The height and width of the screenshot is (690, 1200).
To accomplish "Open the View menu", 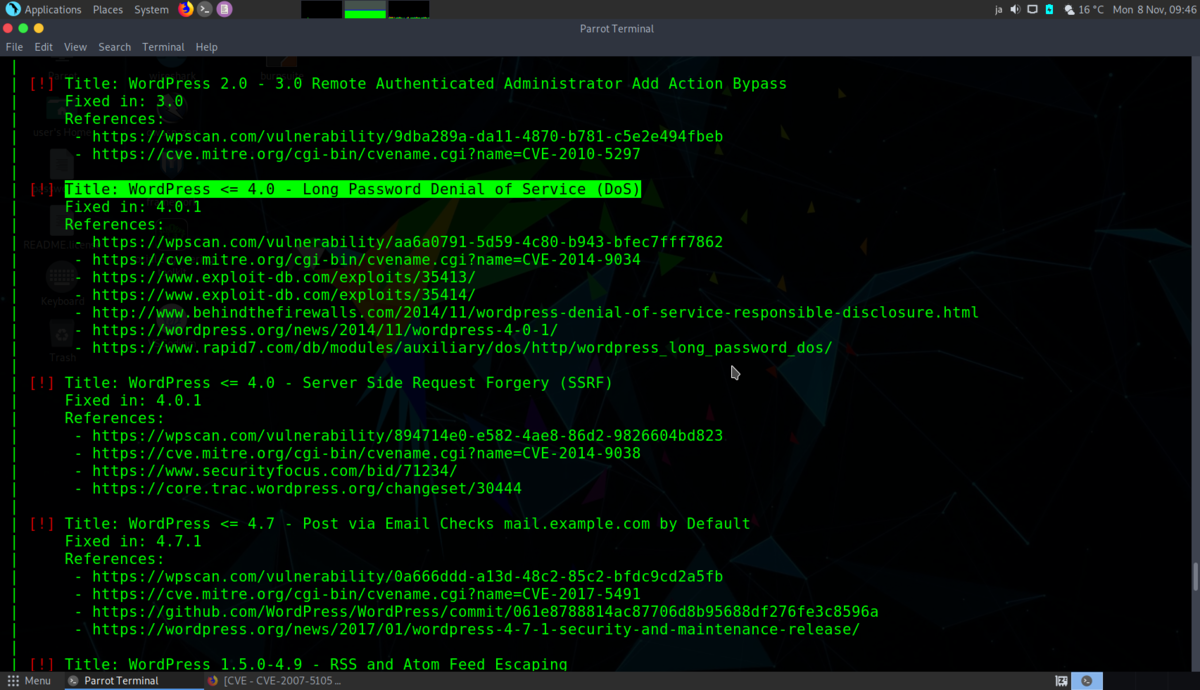I will (75, 47).
